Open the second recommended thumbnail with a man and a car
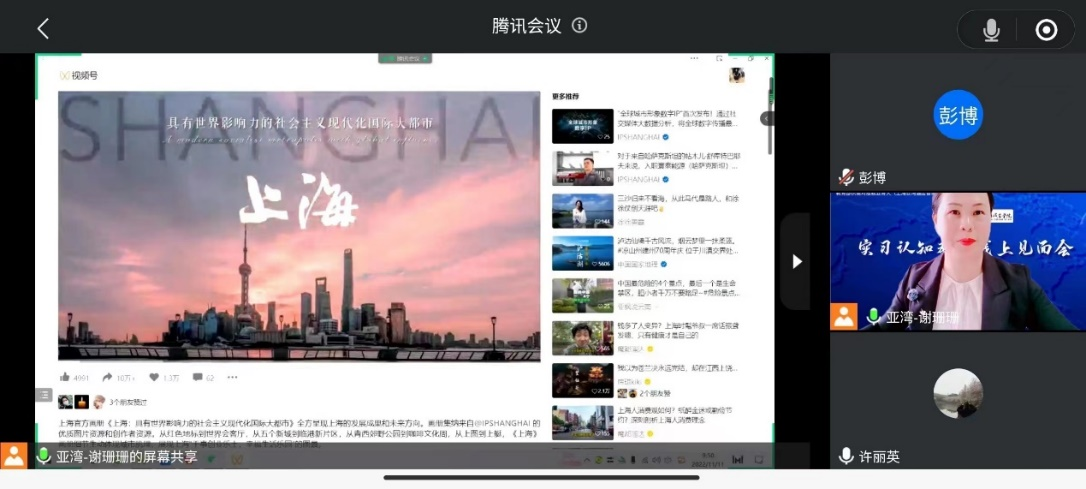Screen dimensions: 1086x489 582,168
